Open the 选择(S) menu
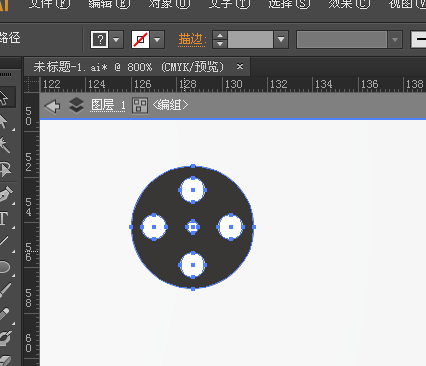 click(x=289, y=4)
